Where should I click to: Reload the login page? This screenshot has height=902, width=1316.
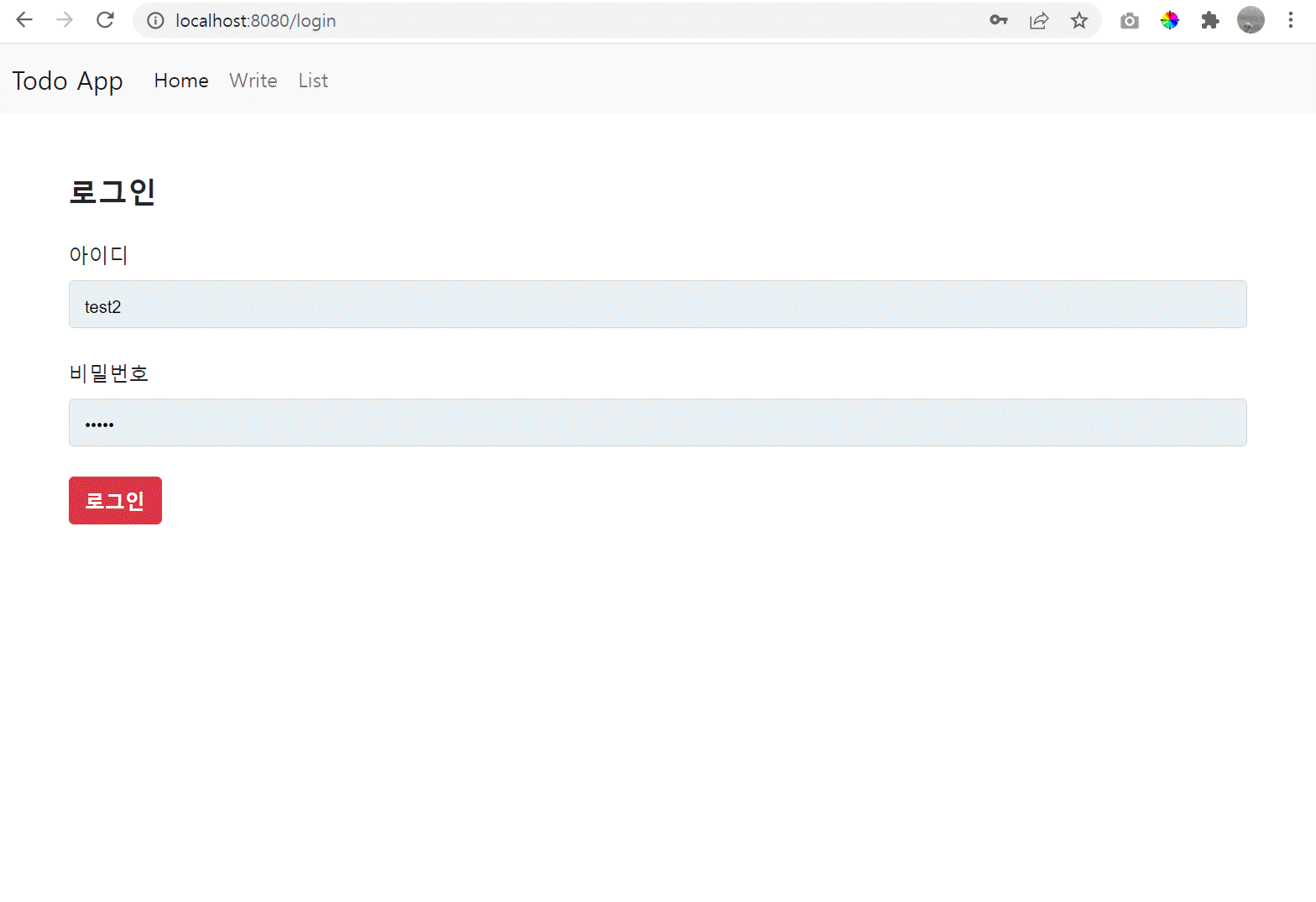coord(105,20)
